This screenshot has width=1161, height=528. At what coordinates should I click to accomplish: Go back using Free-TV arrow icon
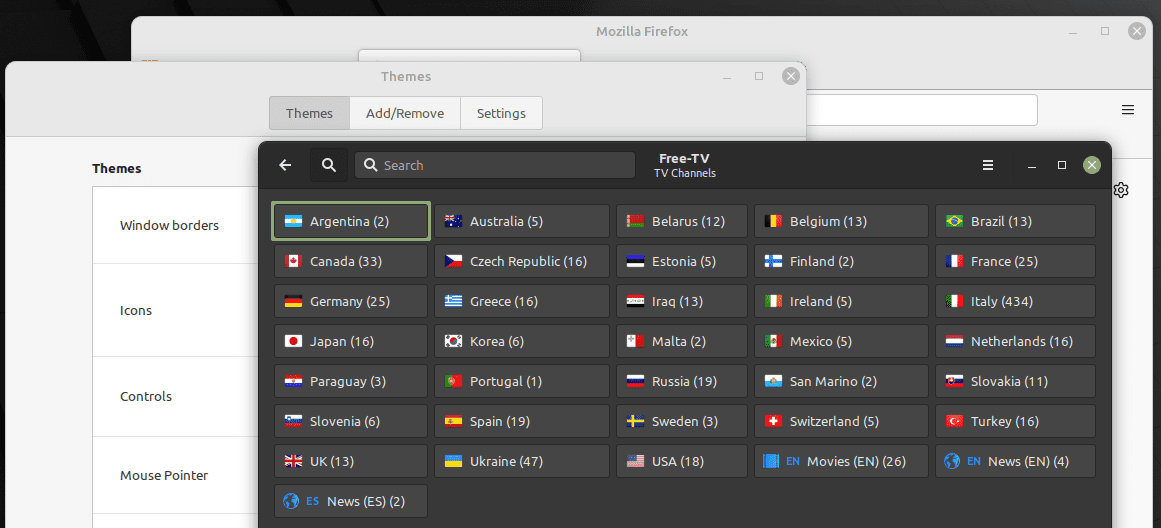pos(285,165)
